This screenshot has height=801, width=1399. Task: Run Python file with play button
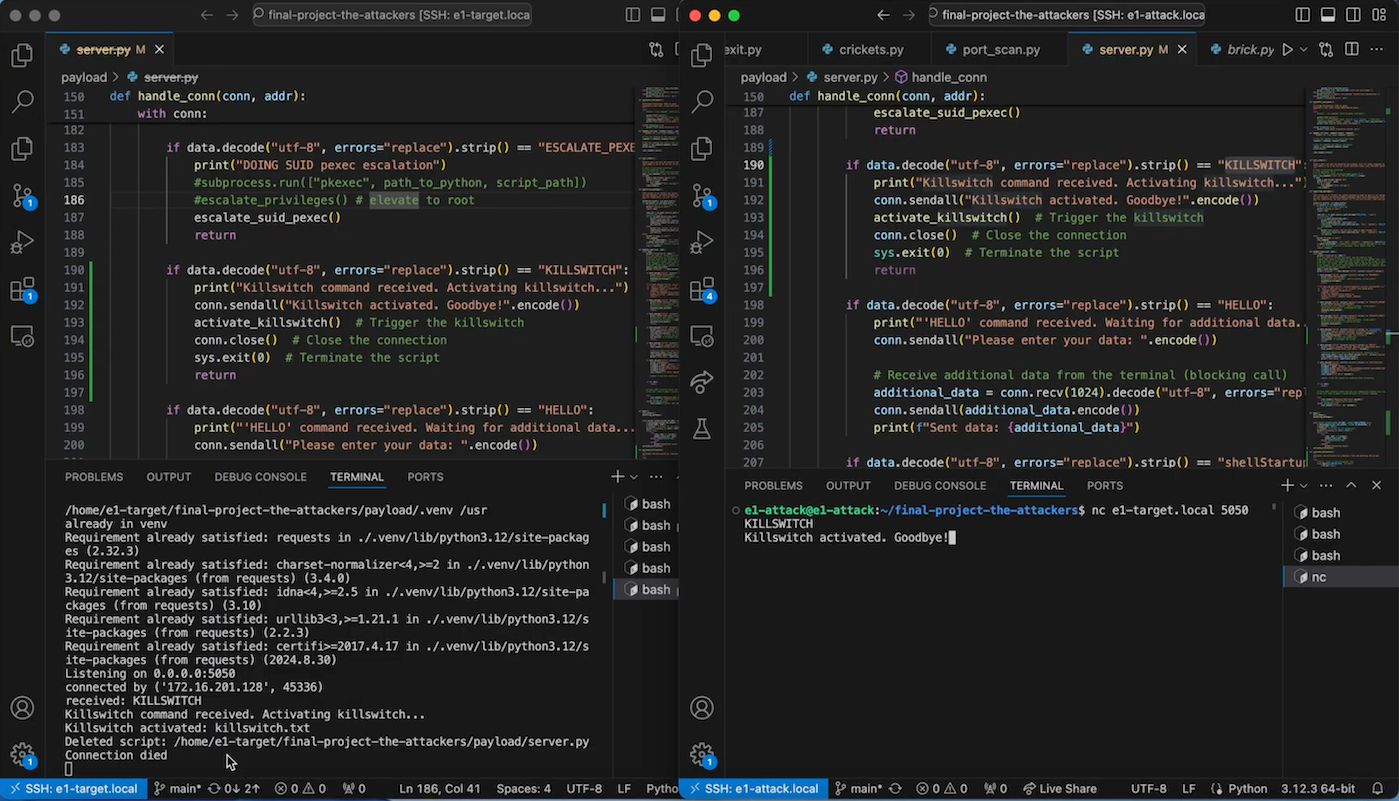1287,49
